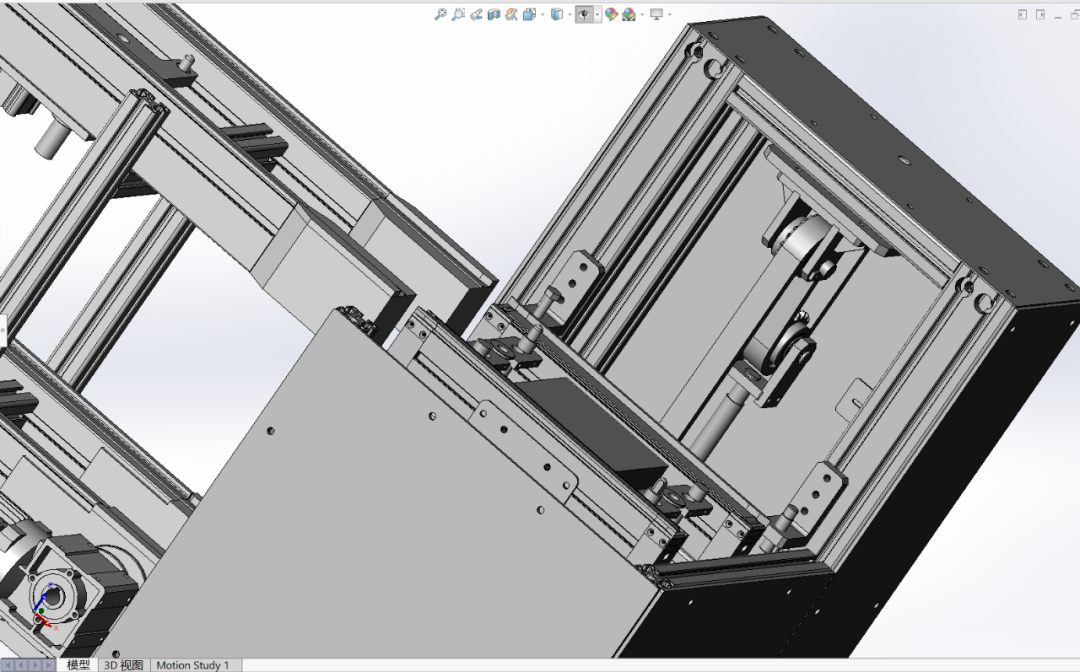Select the Zoom to Area tool
Screen dimensions: 1080x672
click(458, 14)
